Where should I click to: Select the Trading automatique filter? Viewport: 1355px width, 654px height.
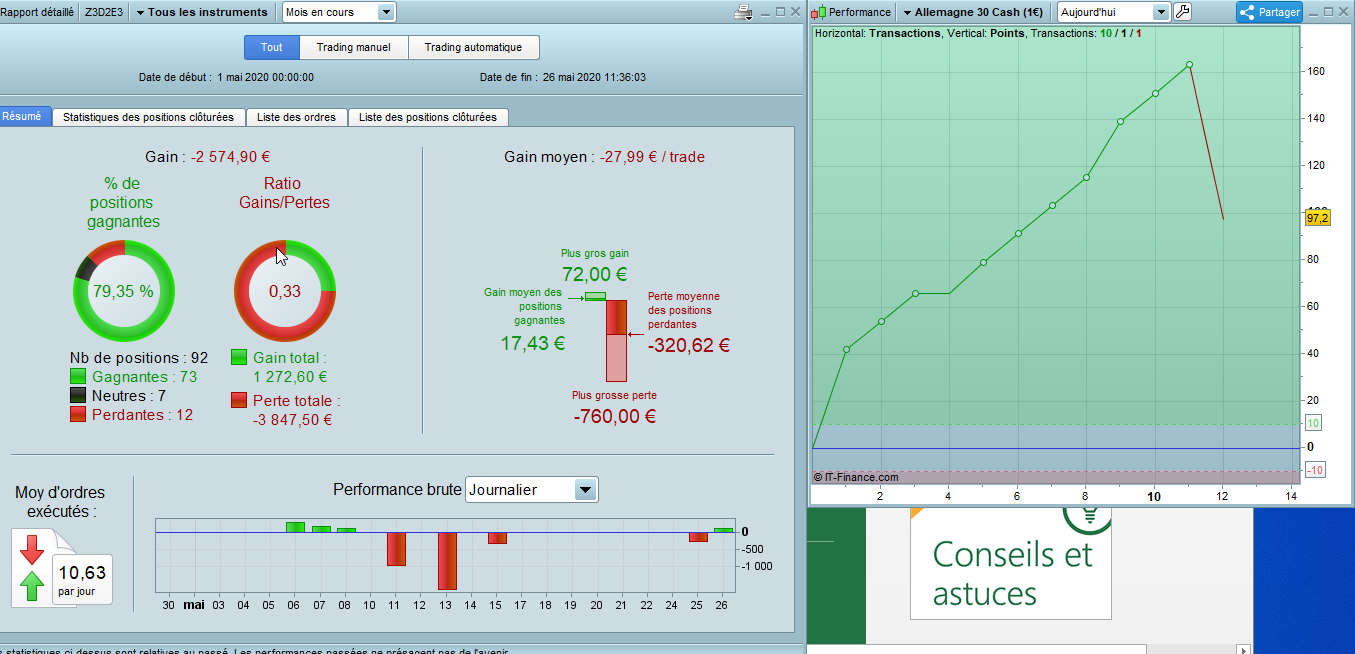click(473, 47)
